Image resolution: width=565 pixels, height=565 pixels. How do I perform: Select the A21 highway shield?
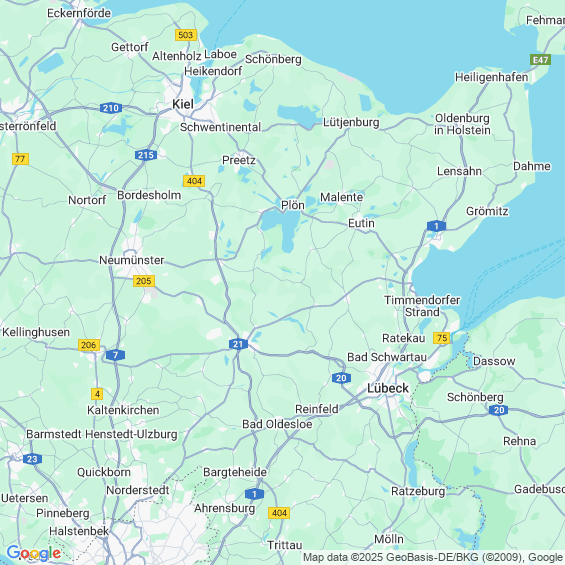pyautogui.click(x=238, y=344)
